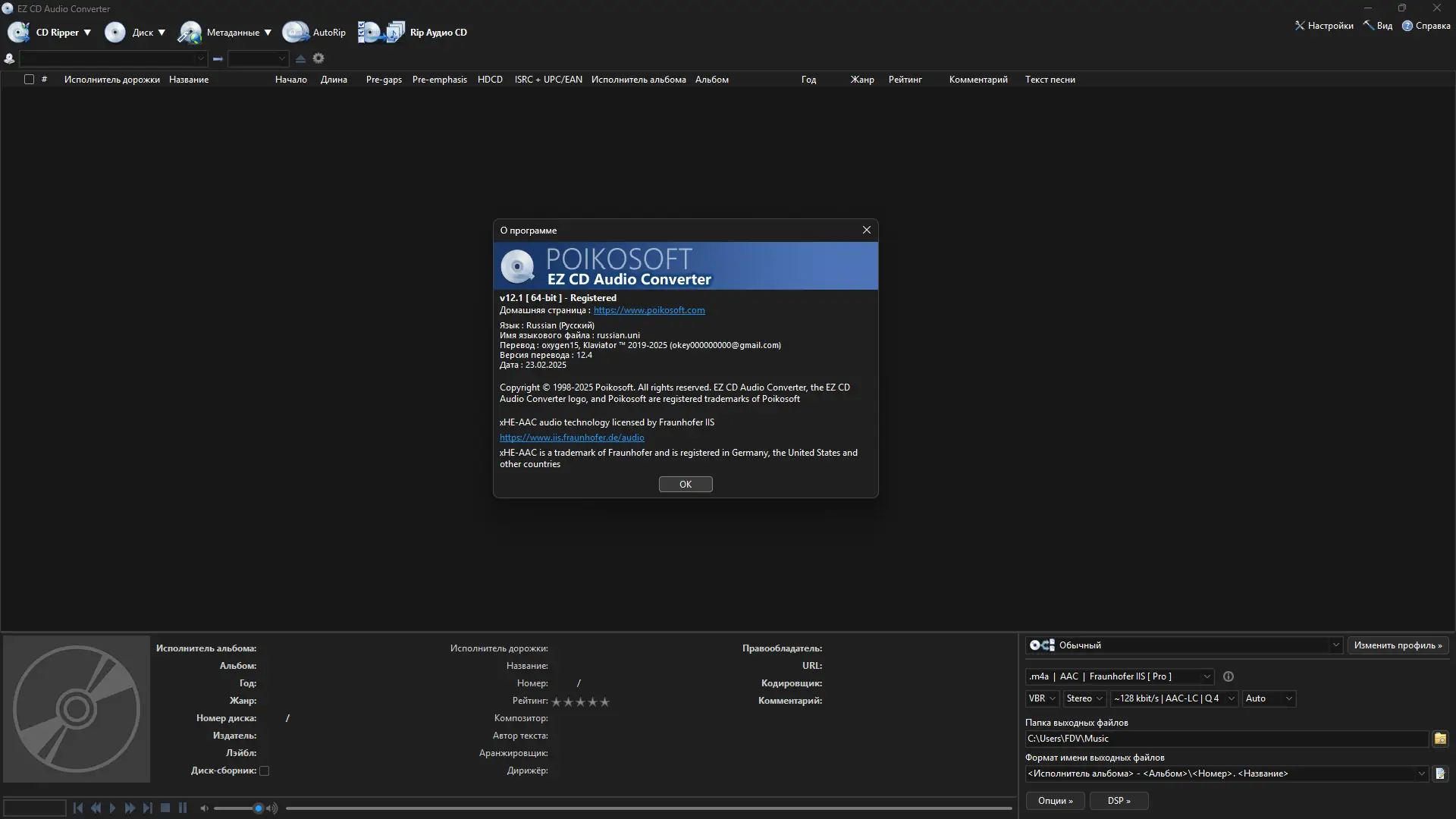Click the browse output folder icon
The width and height of the screenshot is (1456, 819).
click(1440, 739)
